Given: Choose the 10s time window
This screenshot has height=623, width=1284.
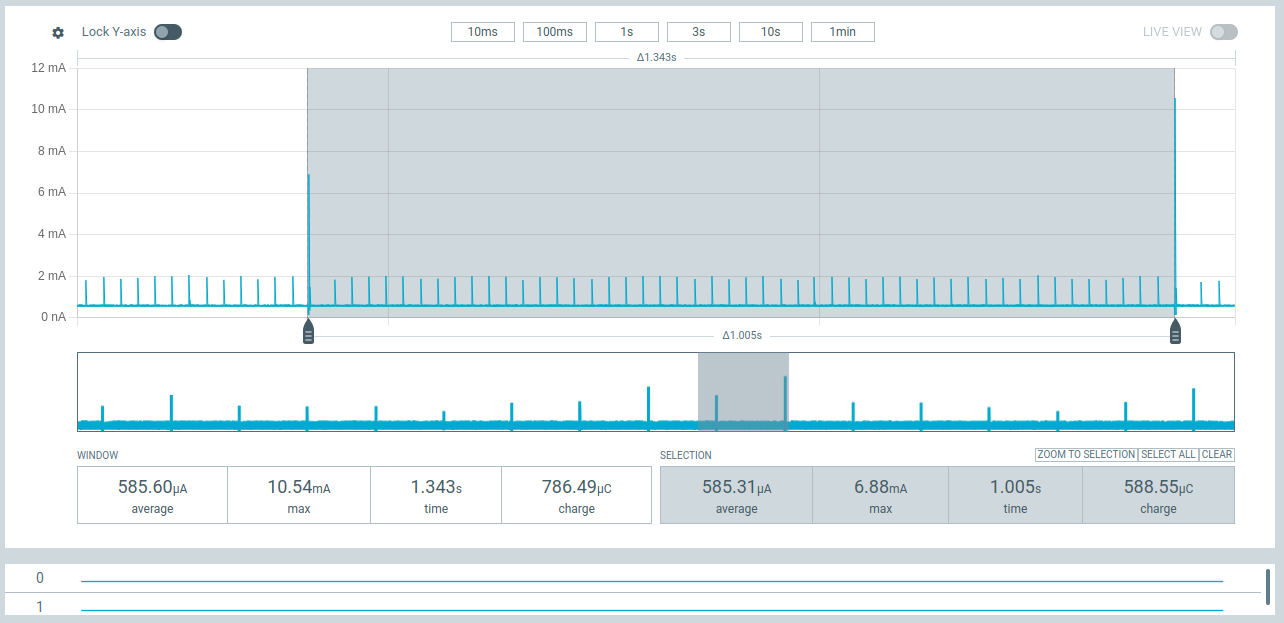Looking at the screenshot, I should coord(770,32).
